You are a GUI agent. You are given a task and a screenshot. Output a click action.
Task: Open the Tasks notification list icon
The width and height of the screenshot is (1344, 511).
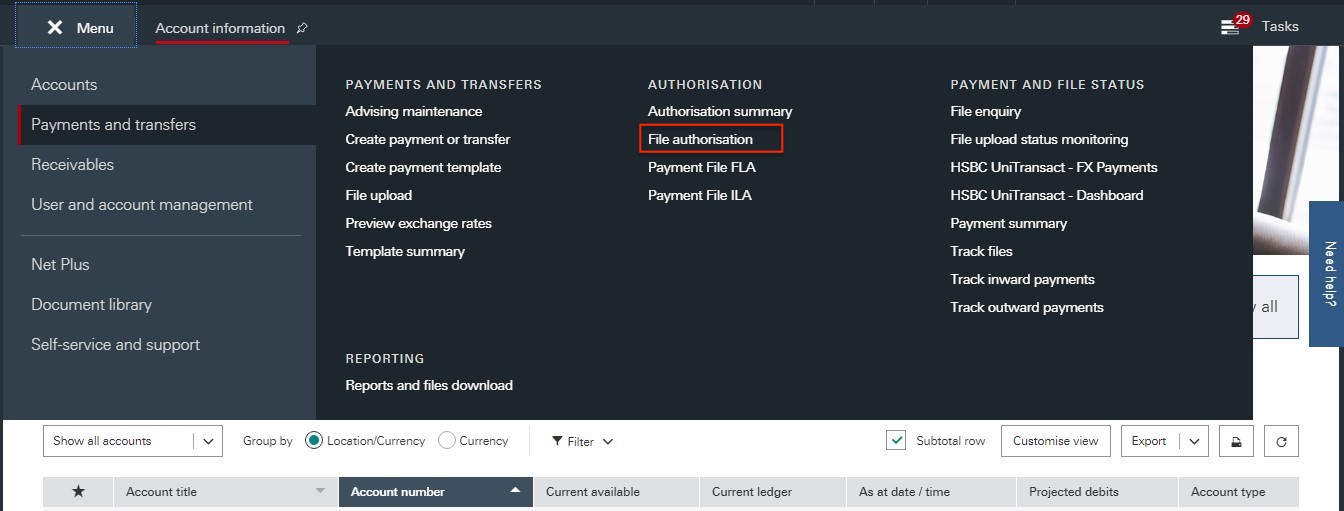click(1230, 27)
